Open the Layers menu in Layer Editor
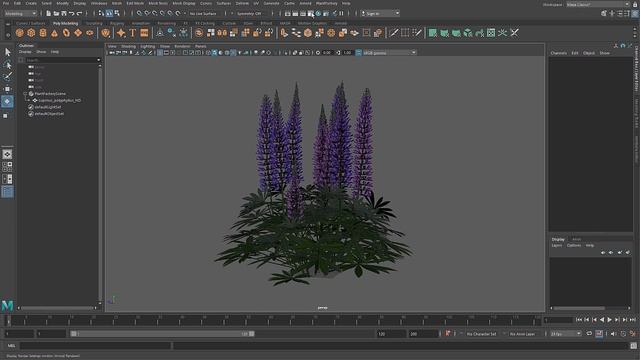Image resolution: width=640 pixels, height=360 pixels. tap(557, 245)
